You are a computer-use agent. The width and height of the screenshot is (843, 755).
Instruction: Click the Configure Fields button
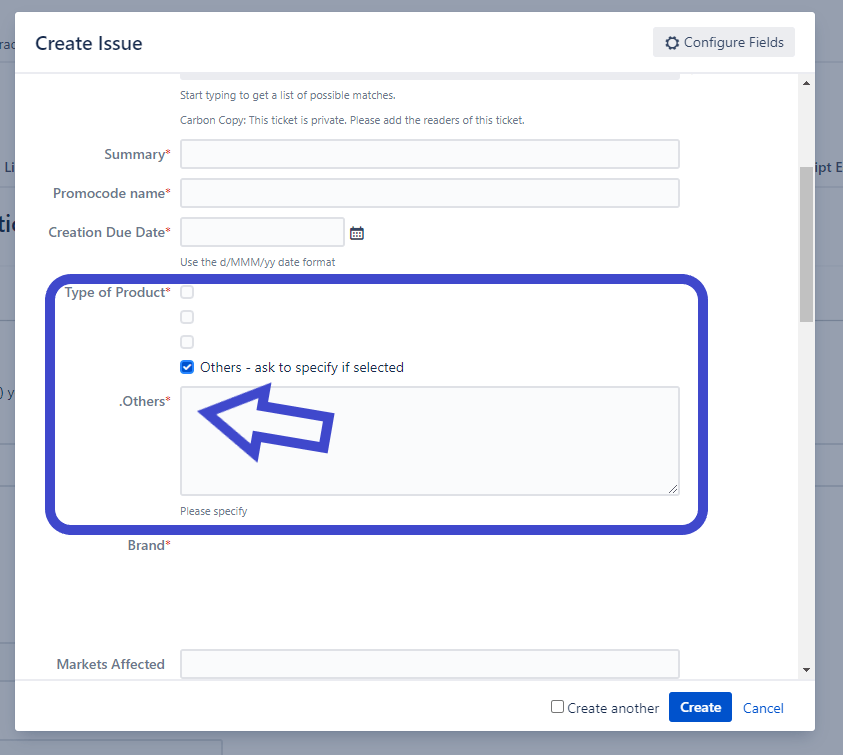coord(724,43)
